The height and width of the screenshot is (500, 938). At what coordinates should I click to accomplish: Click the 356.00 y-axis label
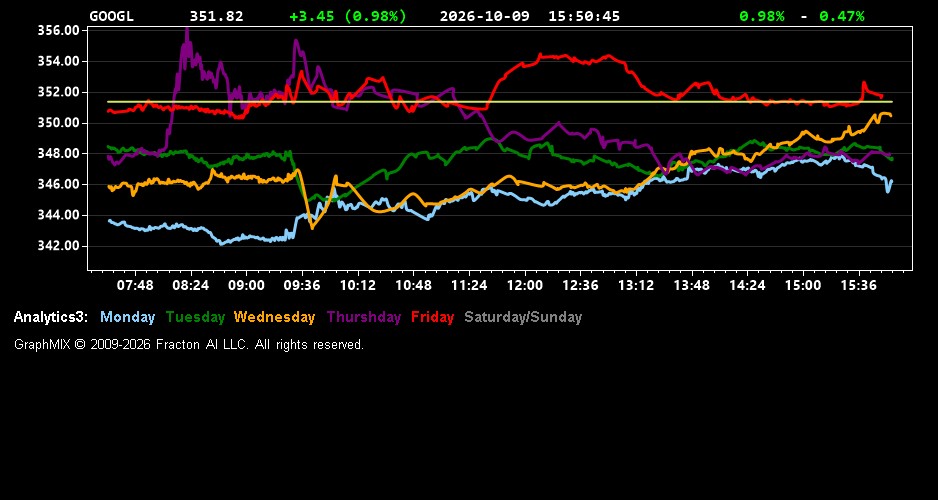tap(58, 31)
